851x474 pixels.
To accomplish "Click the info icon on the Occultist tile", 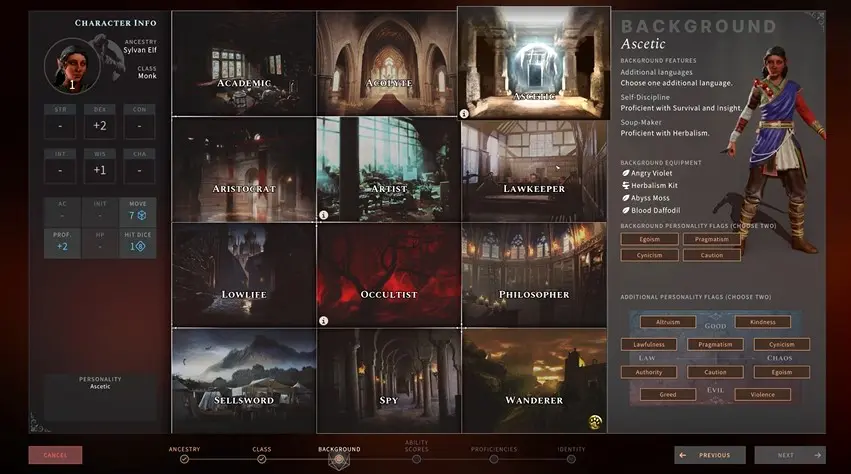I will [x=323, y=321].
